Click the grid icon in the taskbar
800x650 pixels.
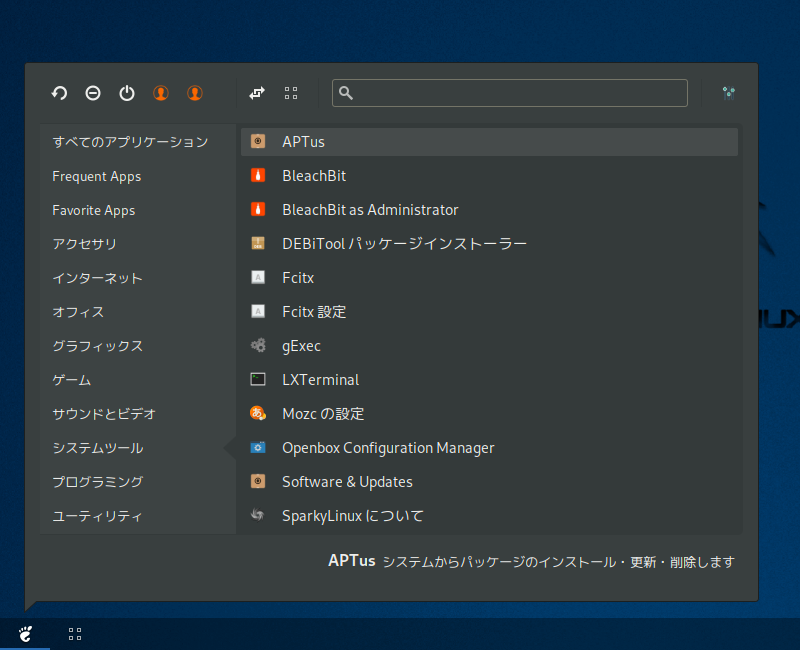pyautogui.click(x=75, y=634)
